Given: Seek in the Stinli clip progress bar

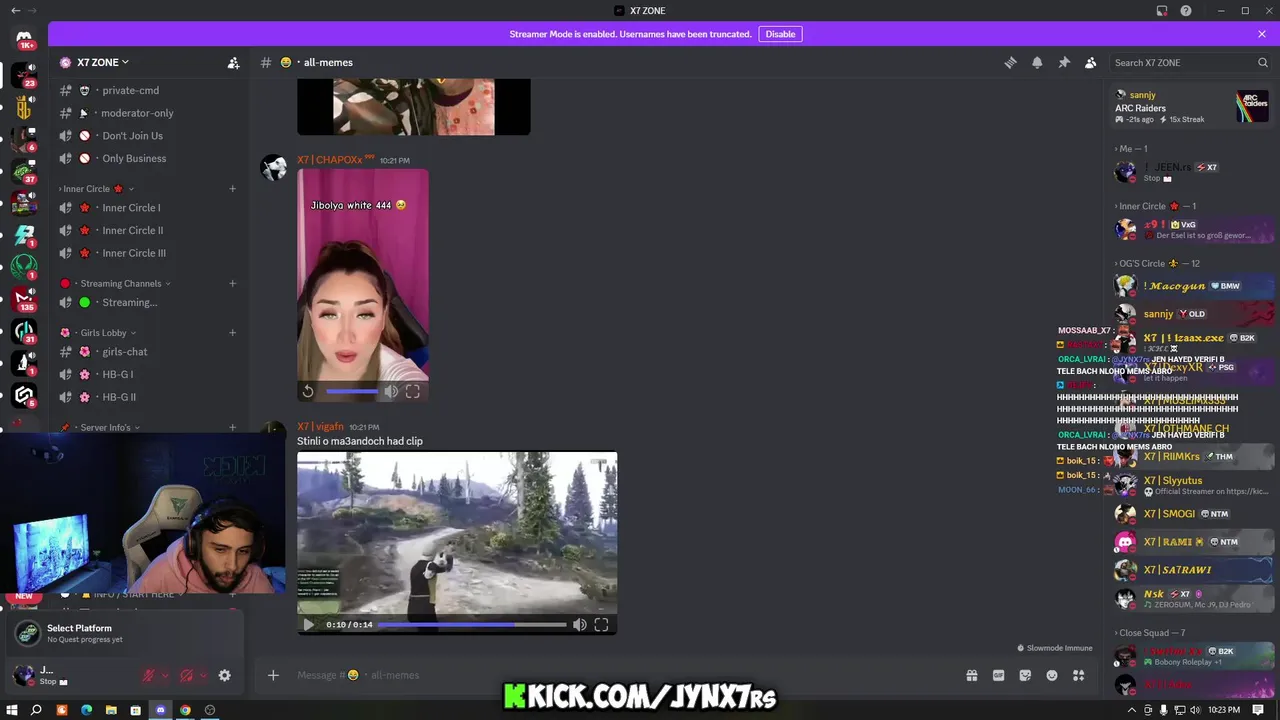Looking at the screenshot, I should pos(472,625).
